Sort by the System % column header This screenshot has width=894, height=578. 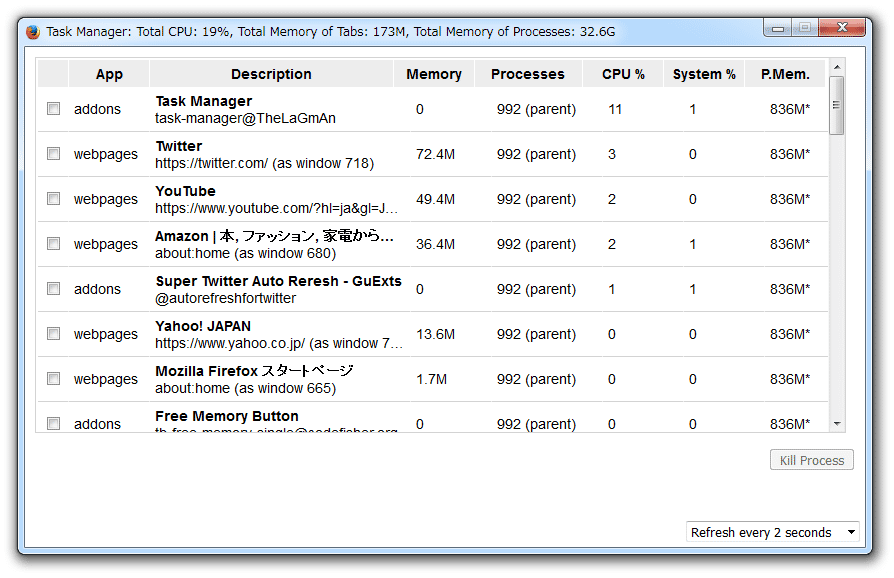[704, 74]
